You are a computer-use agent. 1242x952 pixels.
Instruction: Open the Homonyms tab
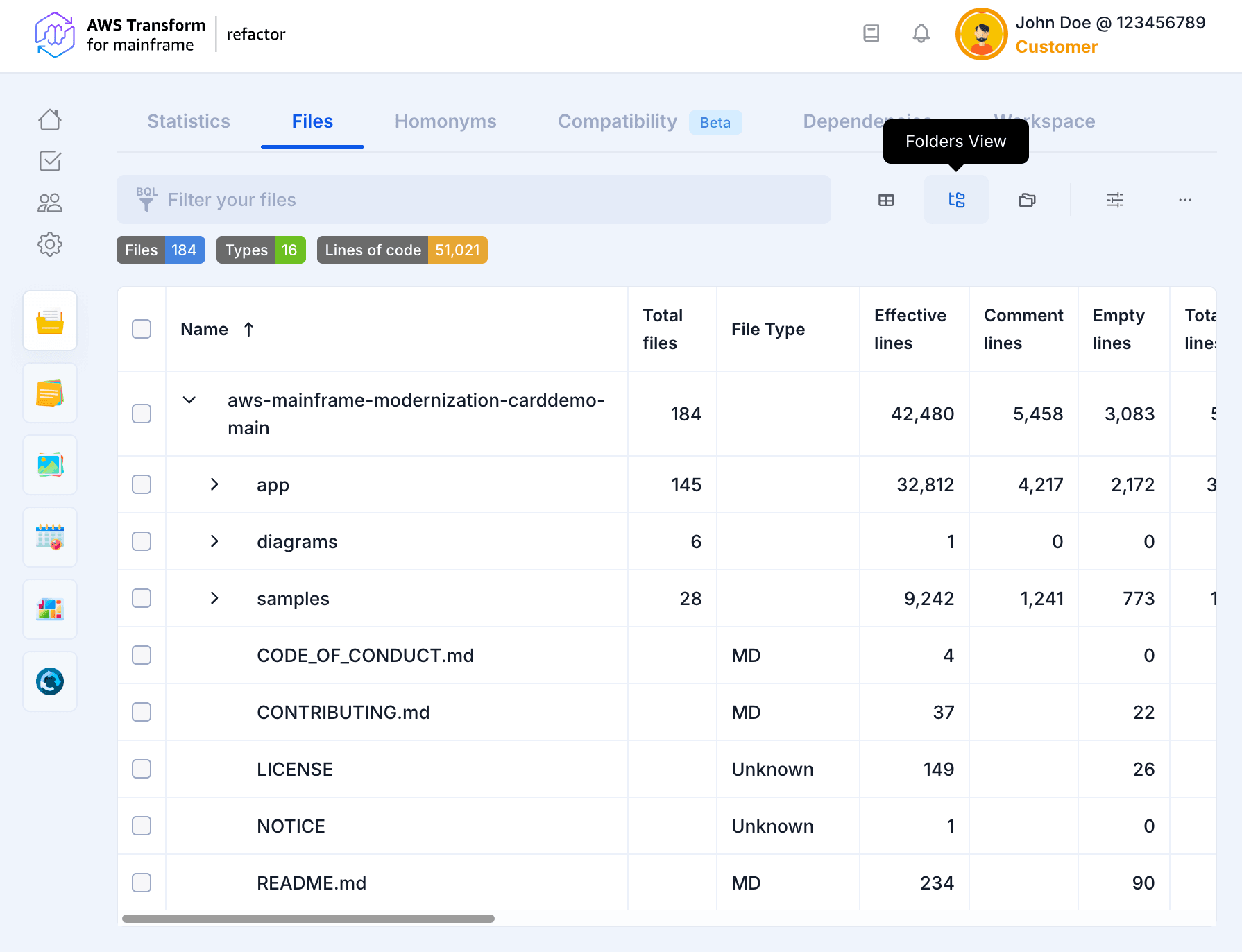[445, 121]
